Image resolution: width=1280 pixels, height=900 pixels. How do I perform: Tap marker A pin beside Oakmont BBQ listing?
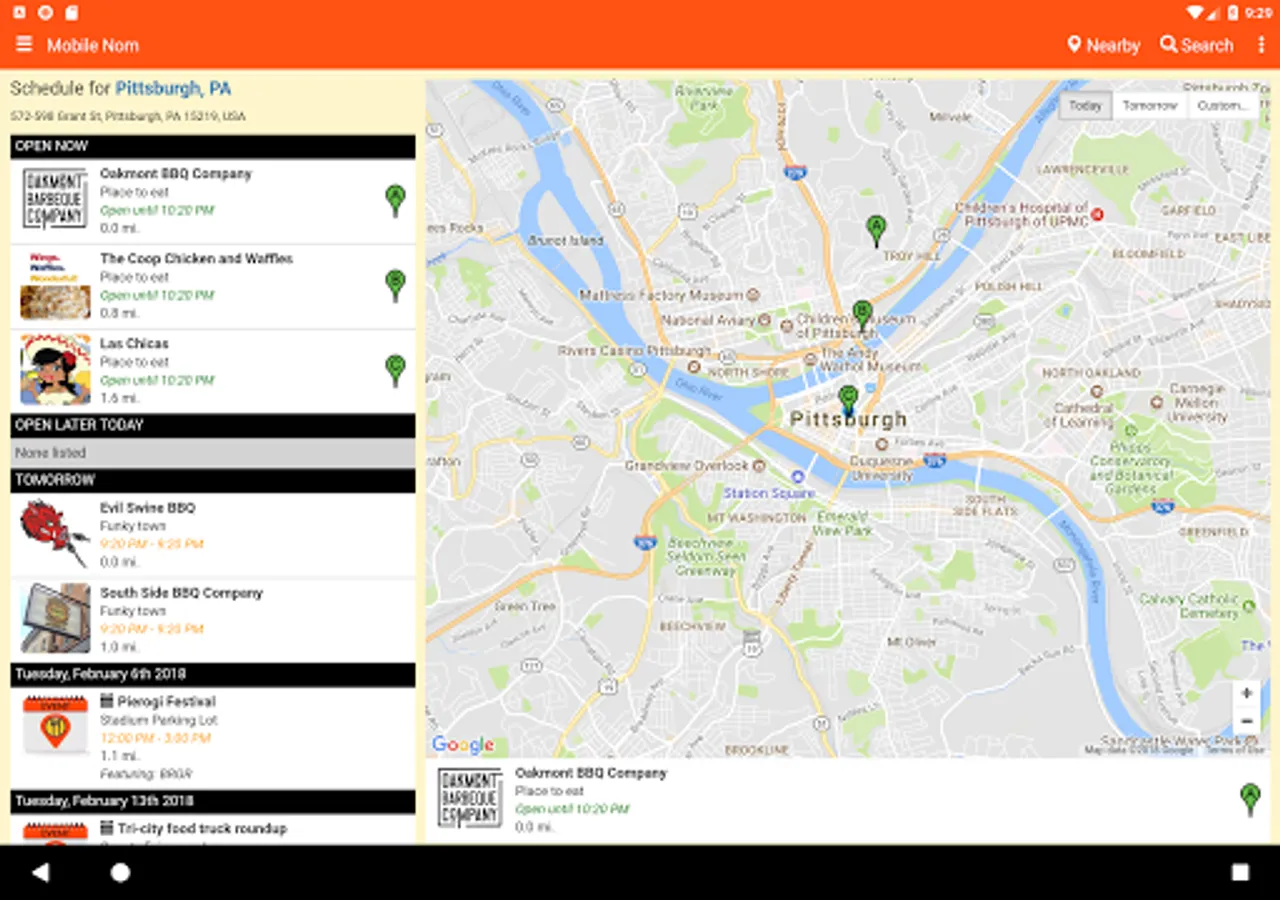click(x=395, y=200)
